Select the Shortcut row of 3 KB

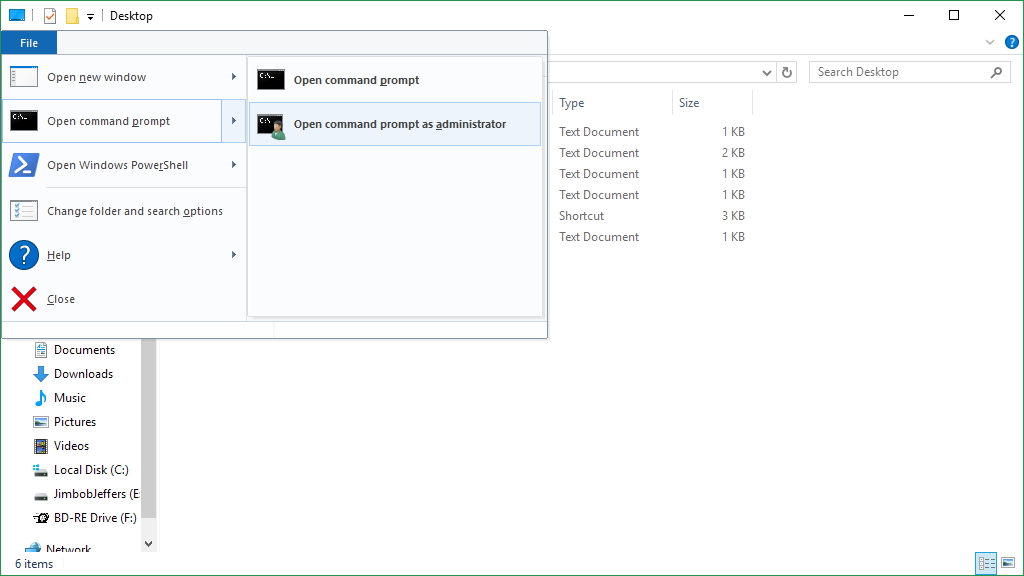coord(652,216)
